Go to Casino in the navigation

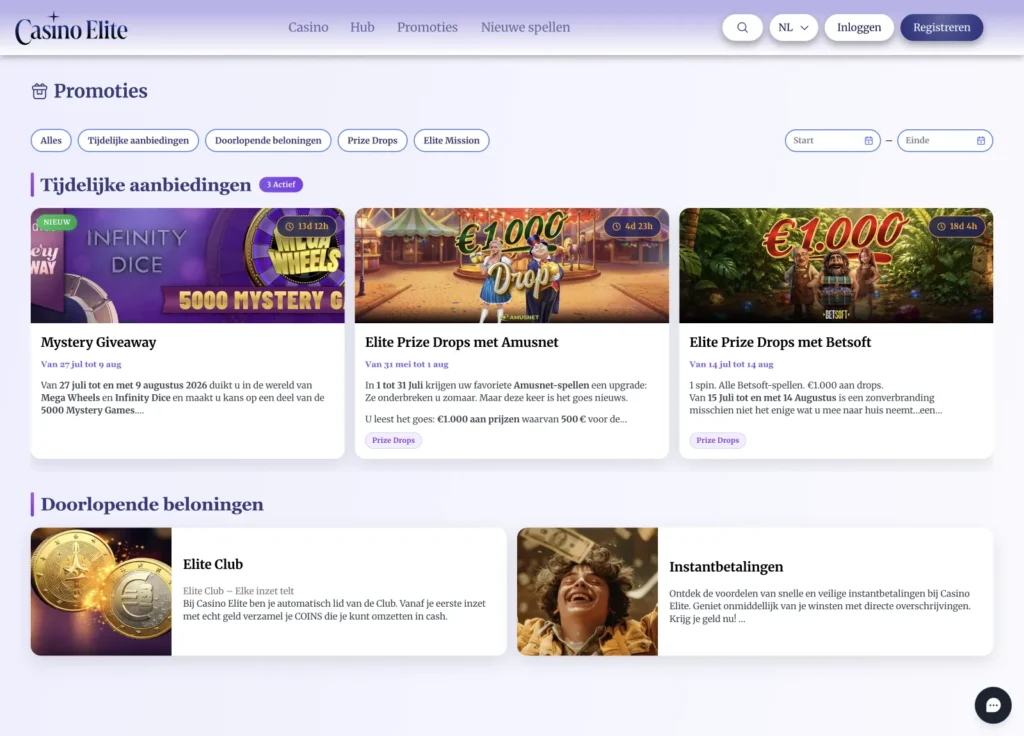pyautogui.click(x=308, y=27)
